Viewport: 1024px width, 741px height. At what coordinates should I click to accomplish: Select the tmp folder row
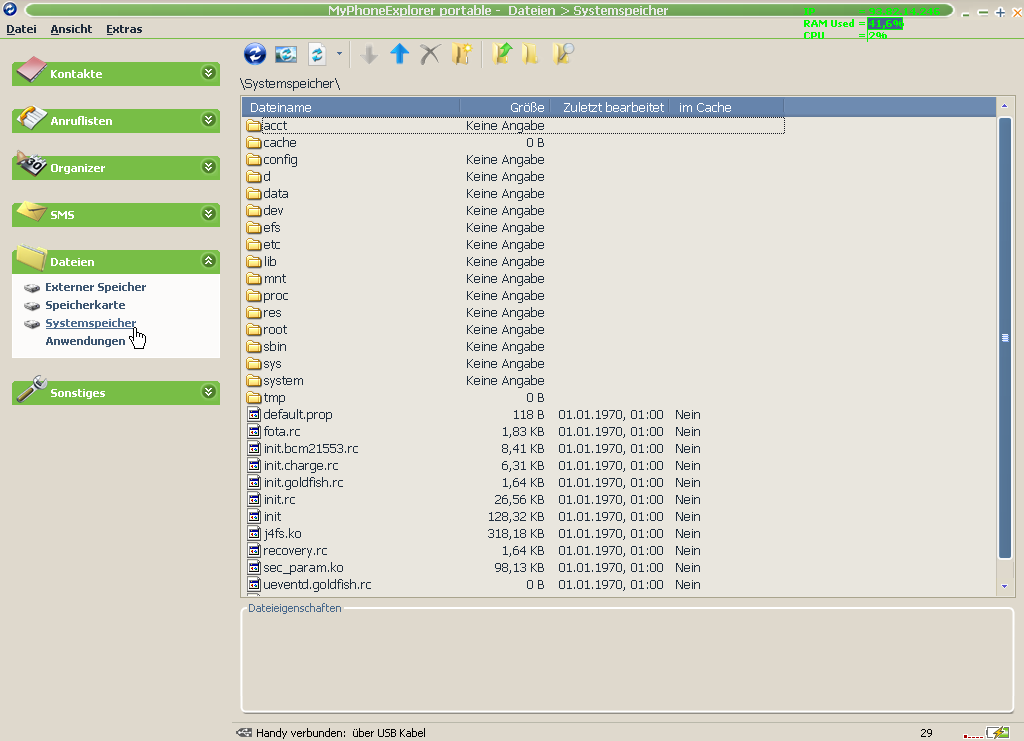(515, 397)
